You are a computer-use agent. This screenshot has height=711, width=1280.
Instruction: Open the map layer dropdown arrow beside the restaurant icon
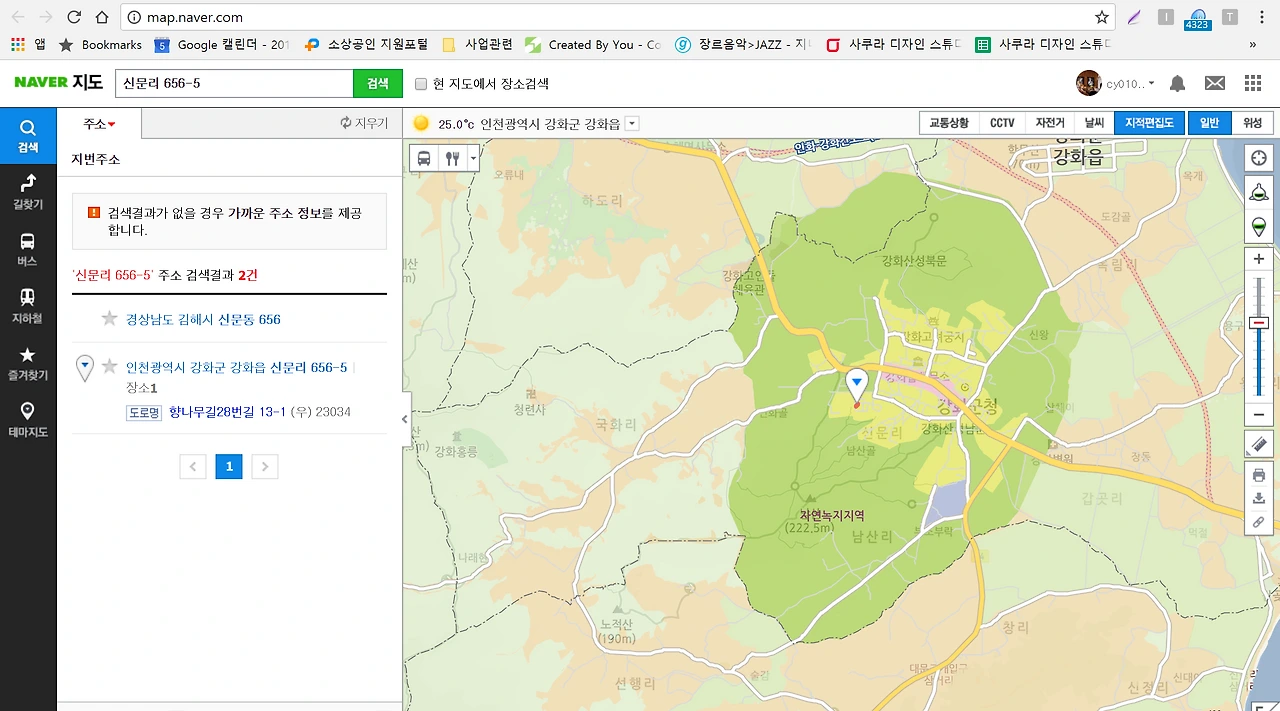click(472, 157)
